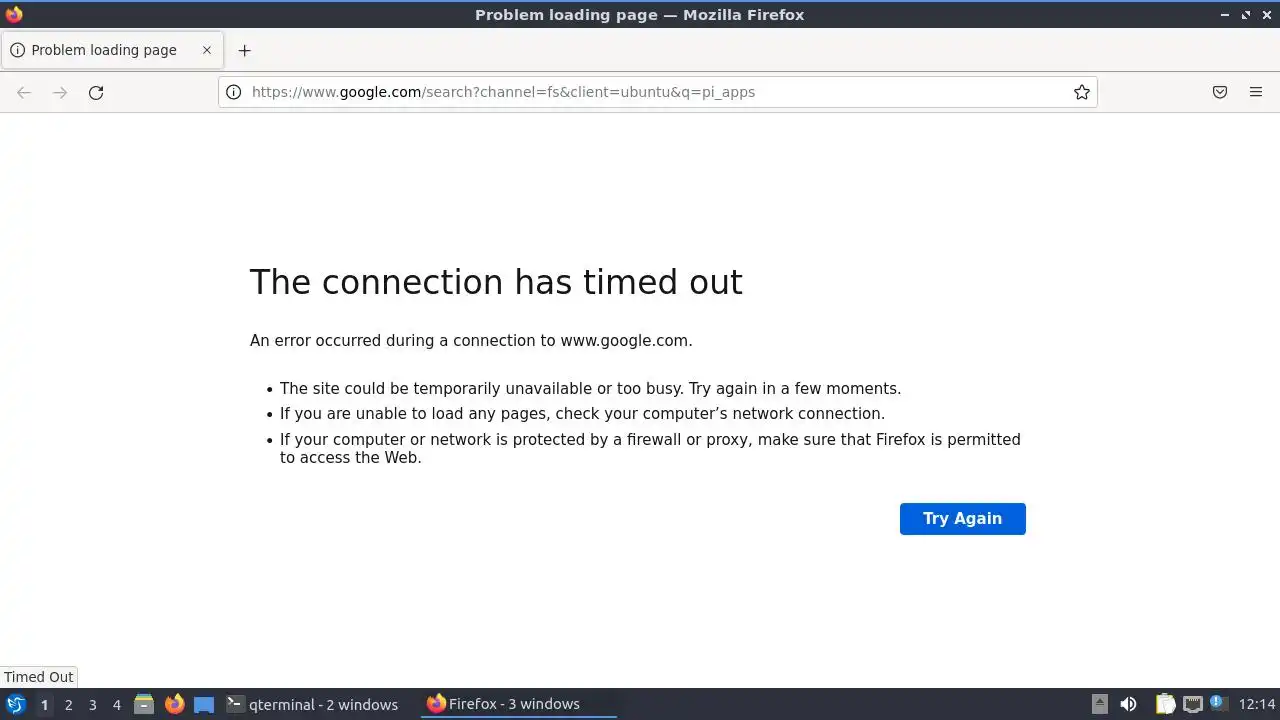The image size is (1280, 720).
Task: Close the Problem loading page tab
Action: [207, 50]
